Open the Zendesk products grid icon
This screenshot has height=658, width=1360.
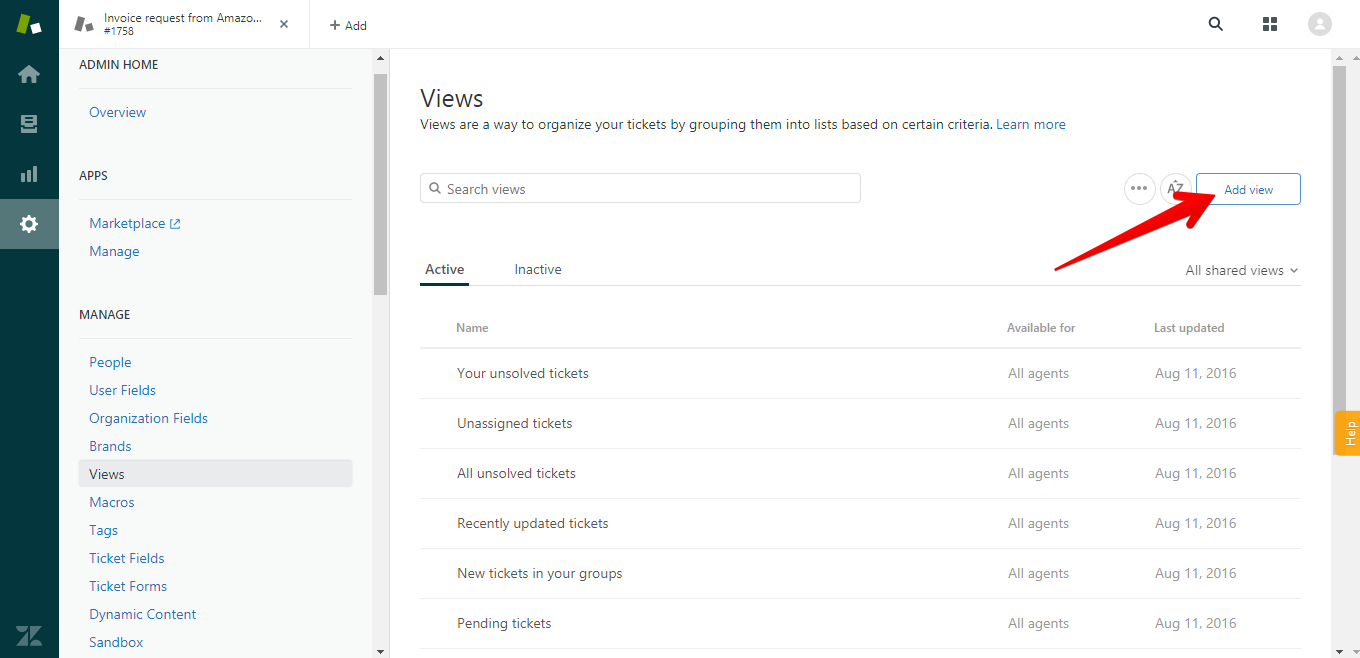coord(1270,24)
